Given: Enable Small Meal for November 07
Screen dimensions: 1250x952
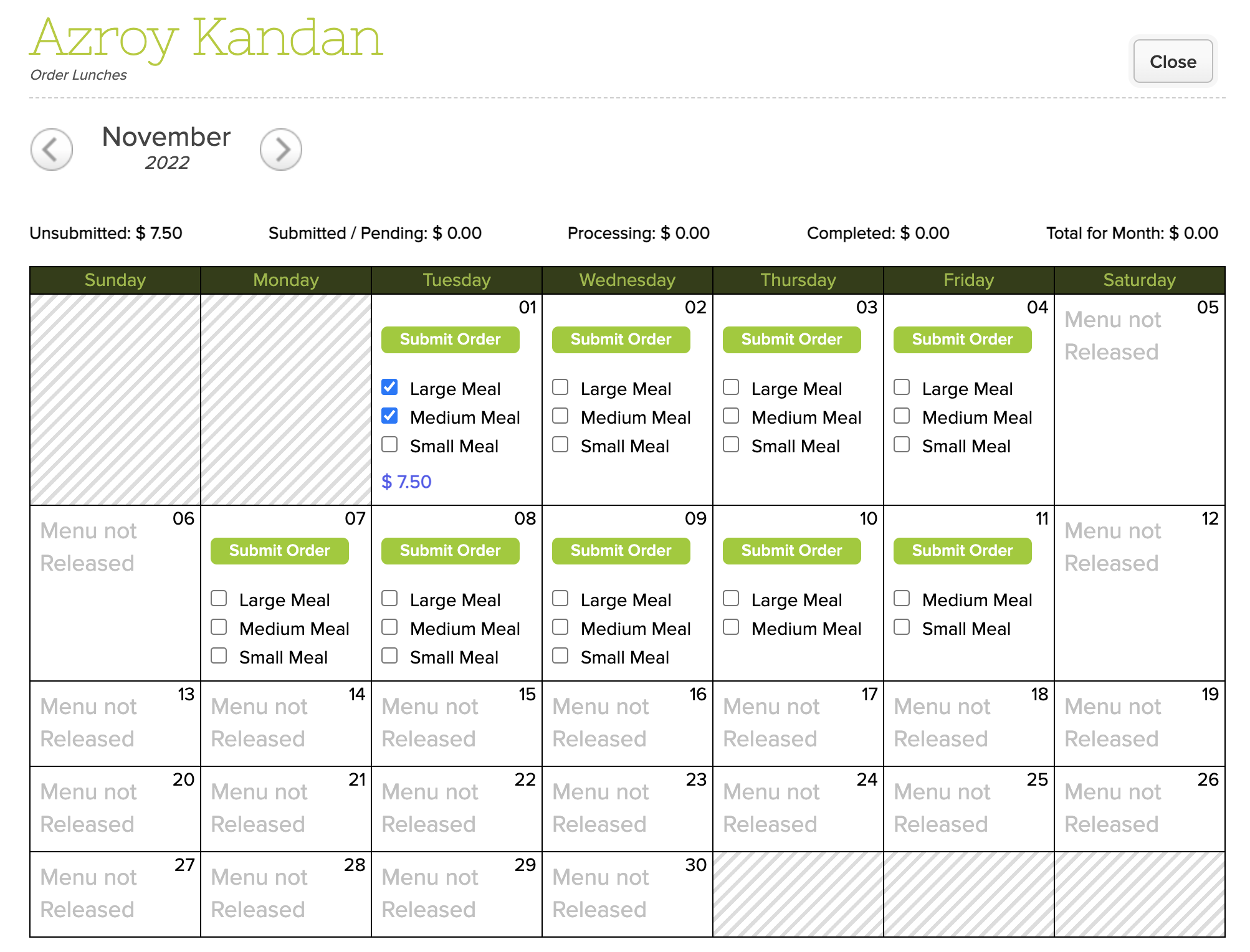Looking at the screenshot, I should tap(219, 656).
